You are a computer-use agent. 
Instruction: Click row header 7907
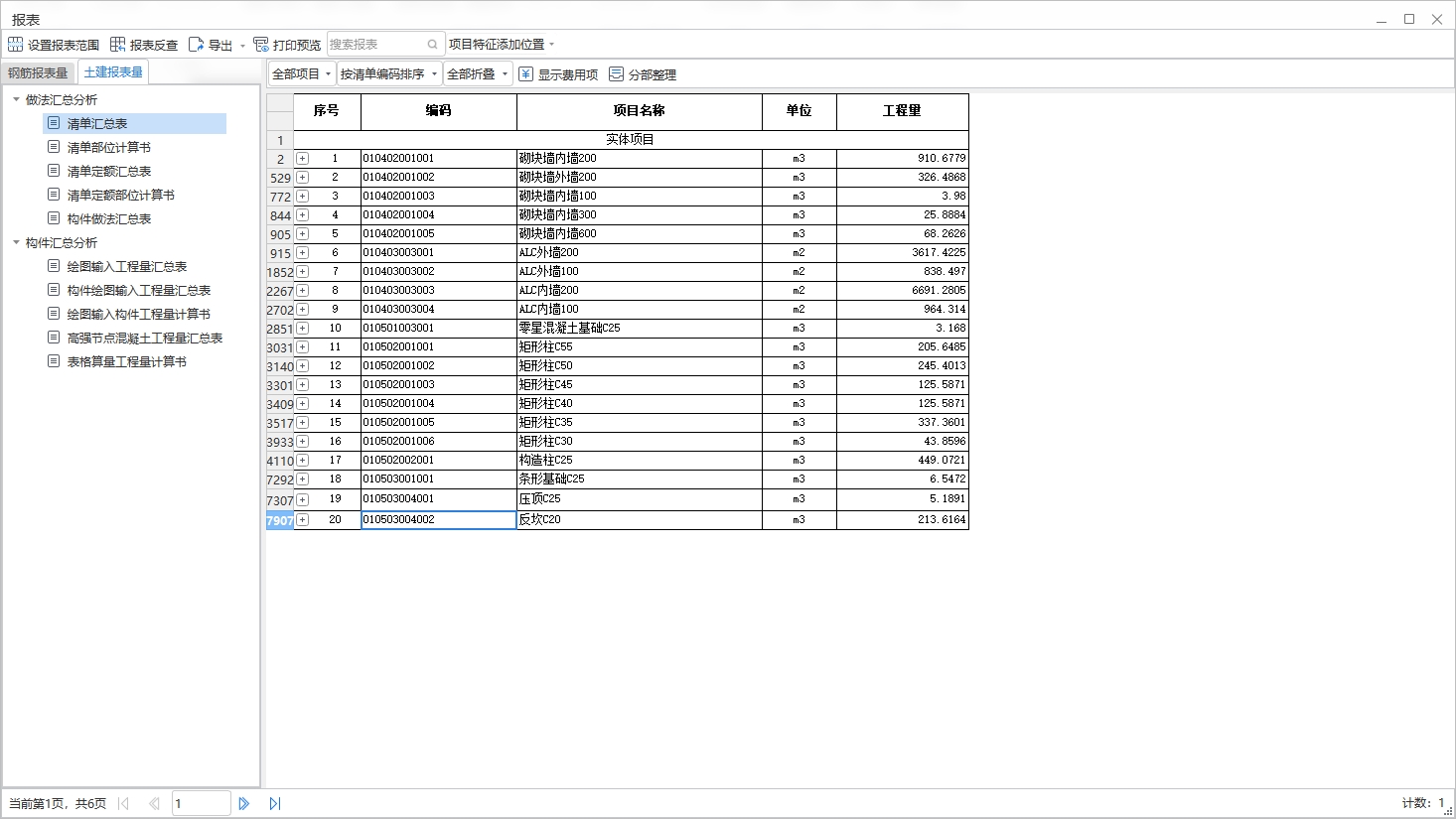point(280,520)
